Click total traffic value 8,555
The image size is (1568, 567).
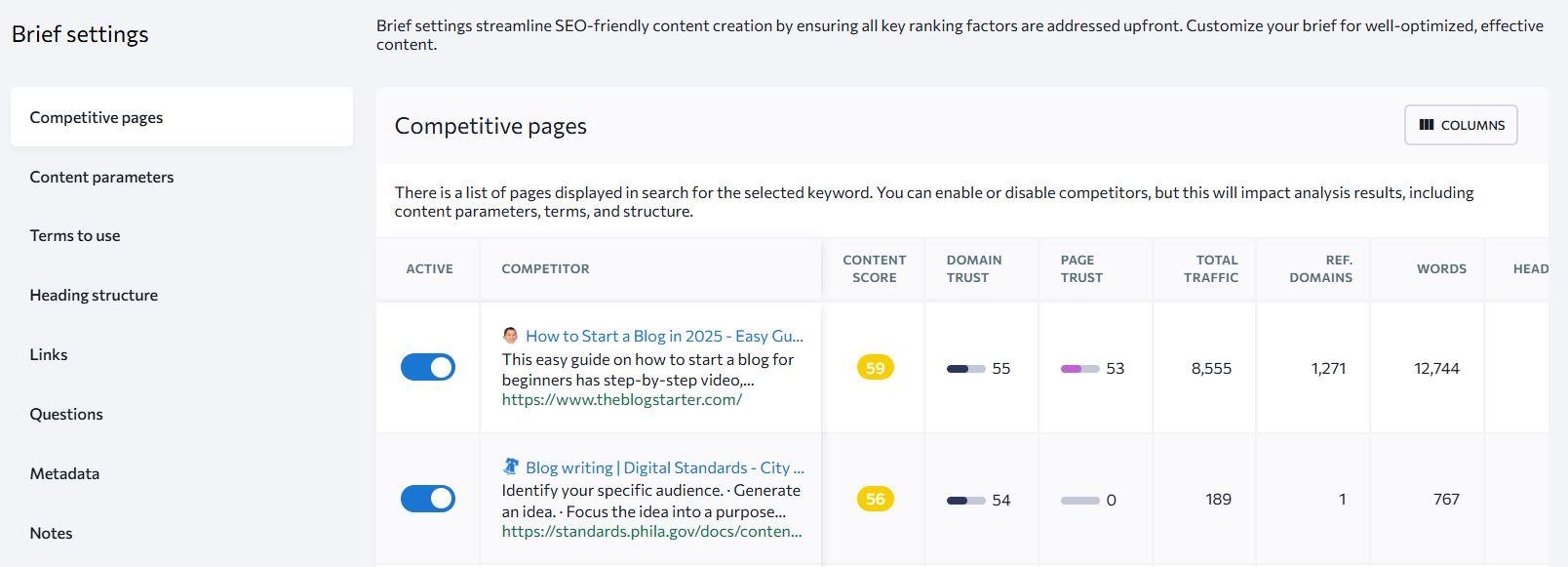tap(1211, 368)
